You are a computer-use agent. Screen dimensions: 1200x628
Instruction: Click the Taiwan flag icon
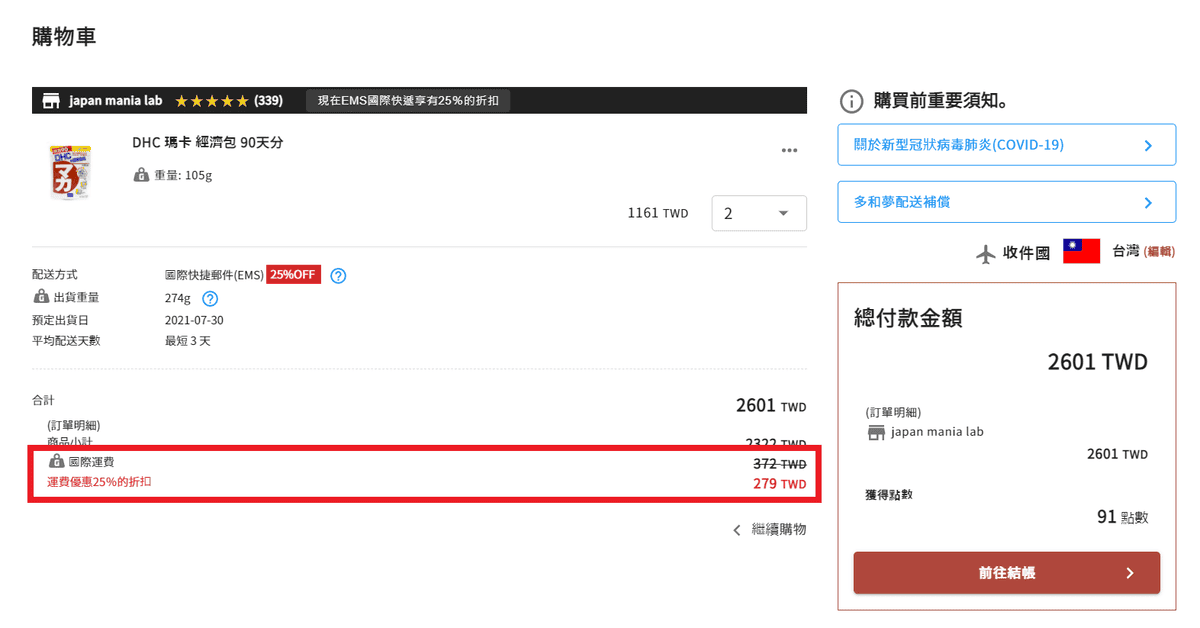(1081, 252)
